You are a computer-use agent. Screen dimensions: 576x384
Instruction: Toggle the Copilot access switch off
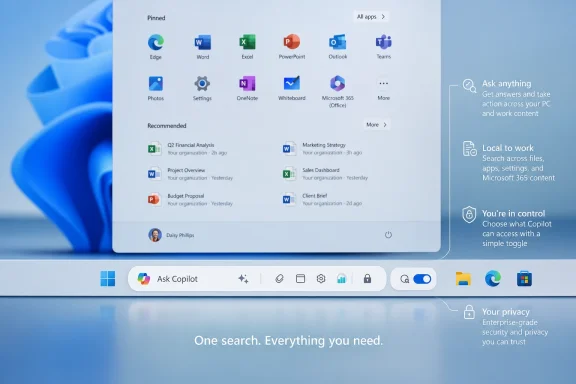tap(422, 279)
